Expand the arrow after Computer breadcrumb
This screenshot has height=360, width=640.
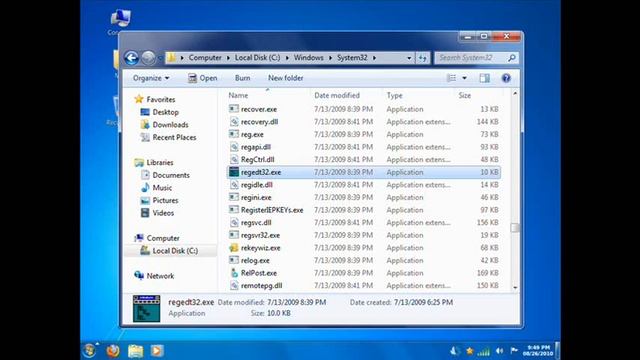click(228, 58)
